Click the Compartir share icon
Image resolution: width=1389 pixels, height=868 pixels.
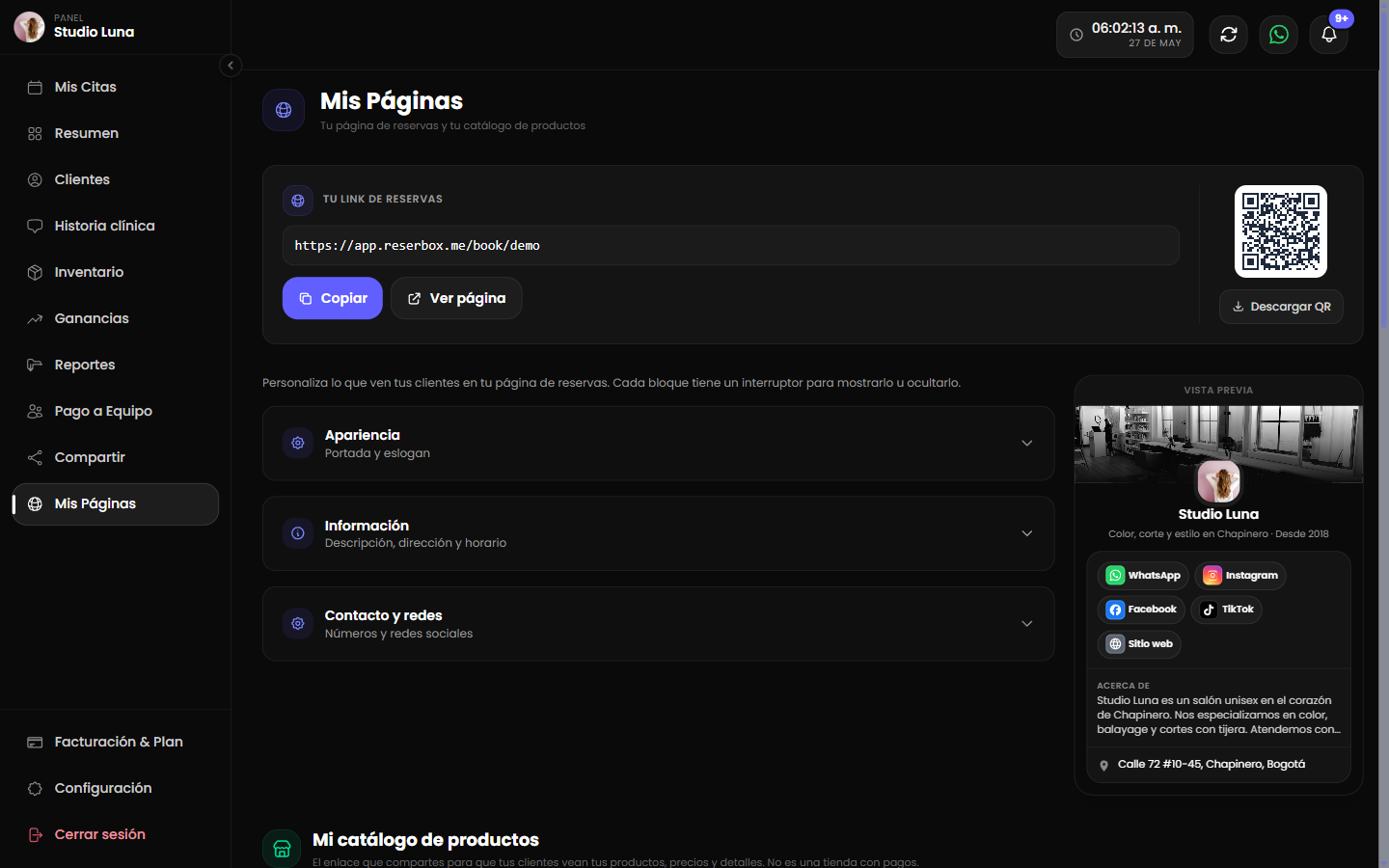(35, 457)
